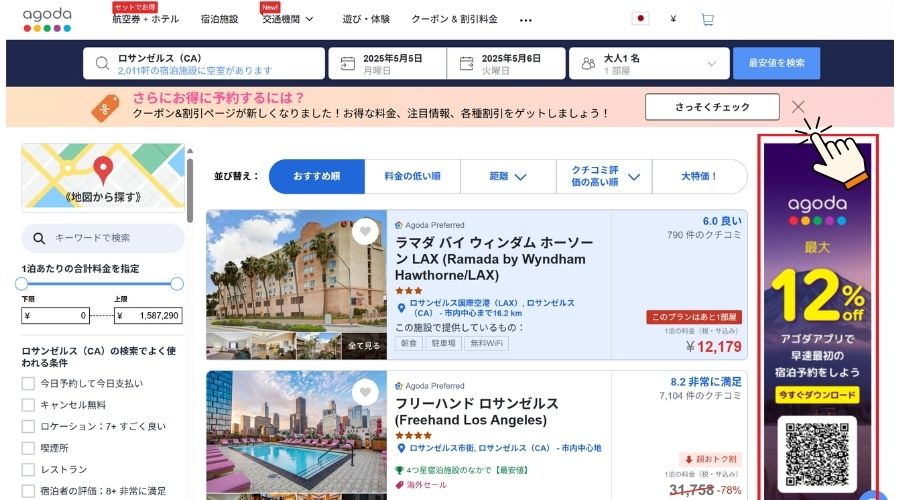Click さっそくチェック button
Image resolution: width=900 pixels, height=500 pixels.
click(x=712, y=107)
